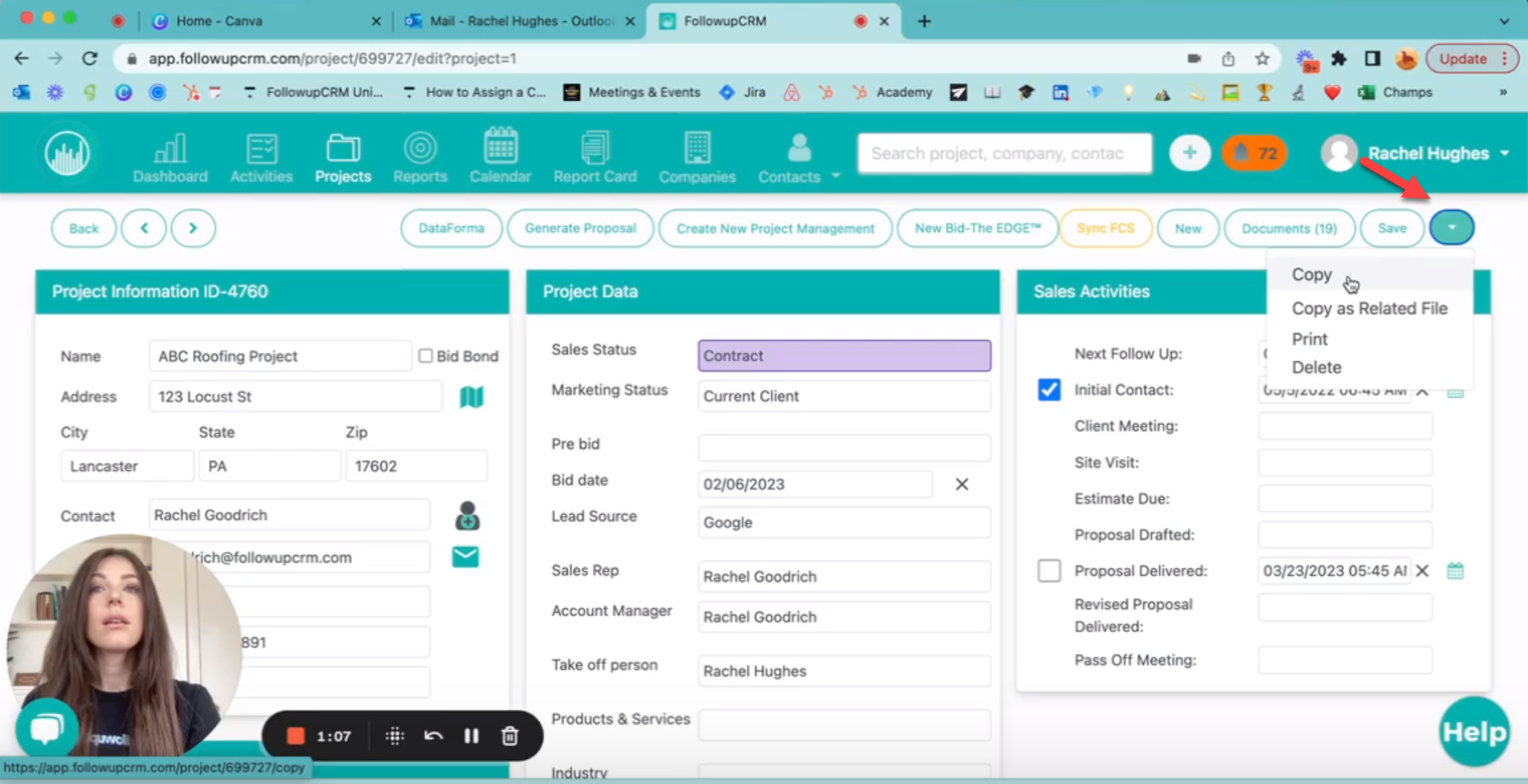Collapse the teal more-actions dropdown button

1452,227
